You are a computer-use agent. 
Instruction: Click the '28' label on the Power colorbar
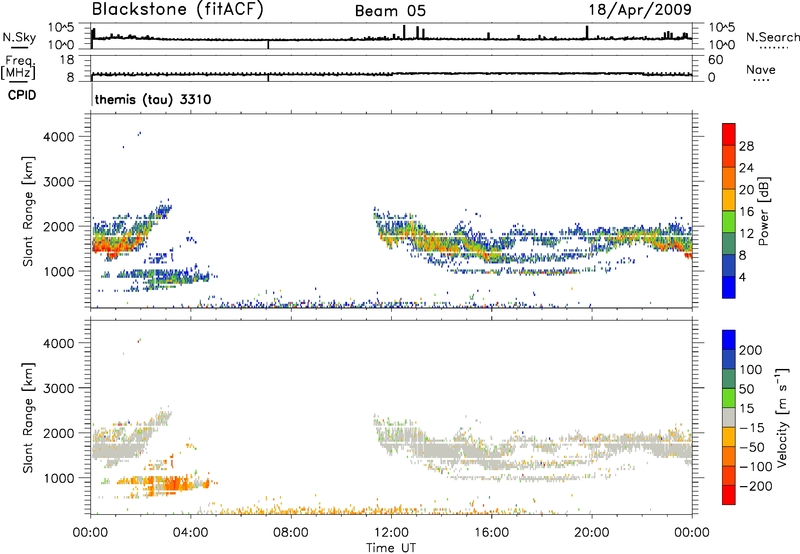point(746,146)
